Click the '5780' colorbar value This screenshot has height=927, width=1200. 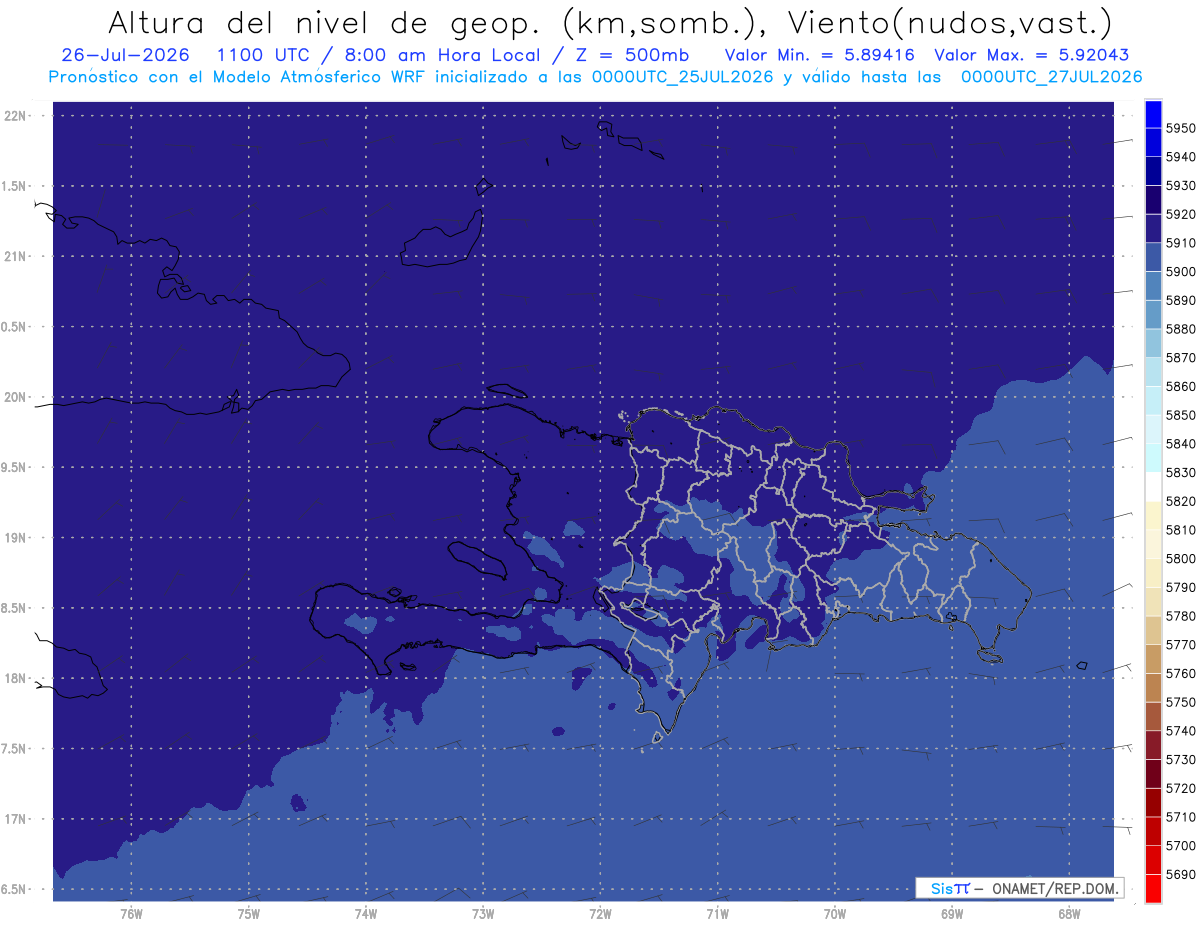pyautogui.click(x=1181, y=616)
